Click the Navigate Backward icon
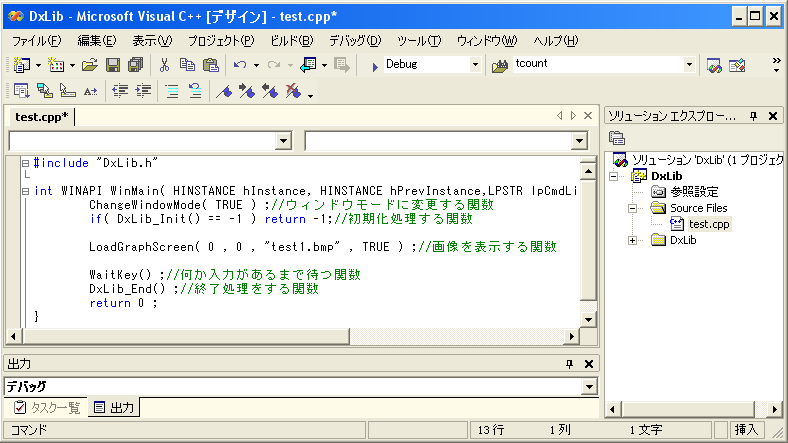This screenshot has height=443, width=788. (308, 65)
